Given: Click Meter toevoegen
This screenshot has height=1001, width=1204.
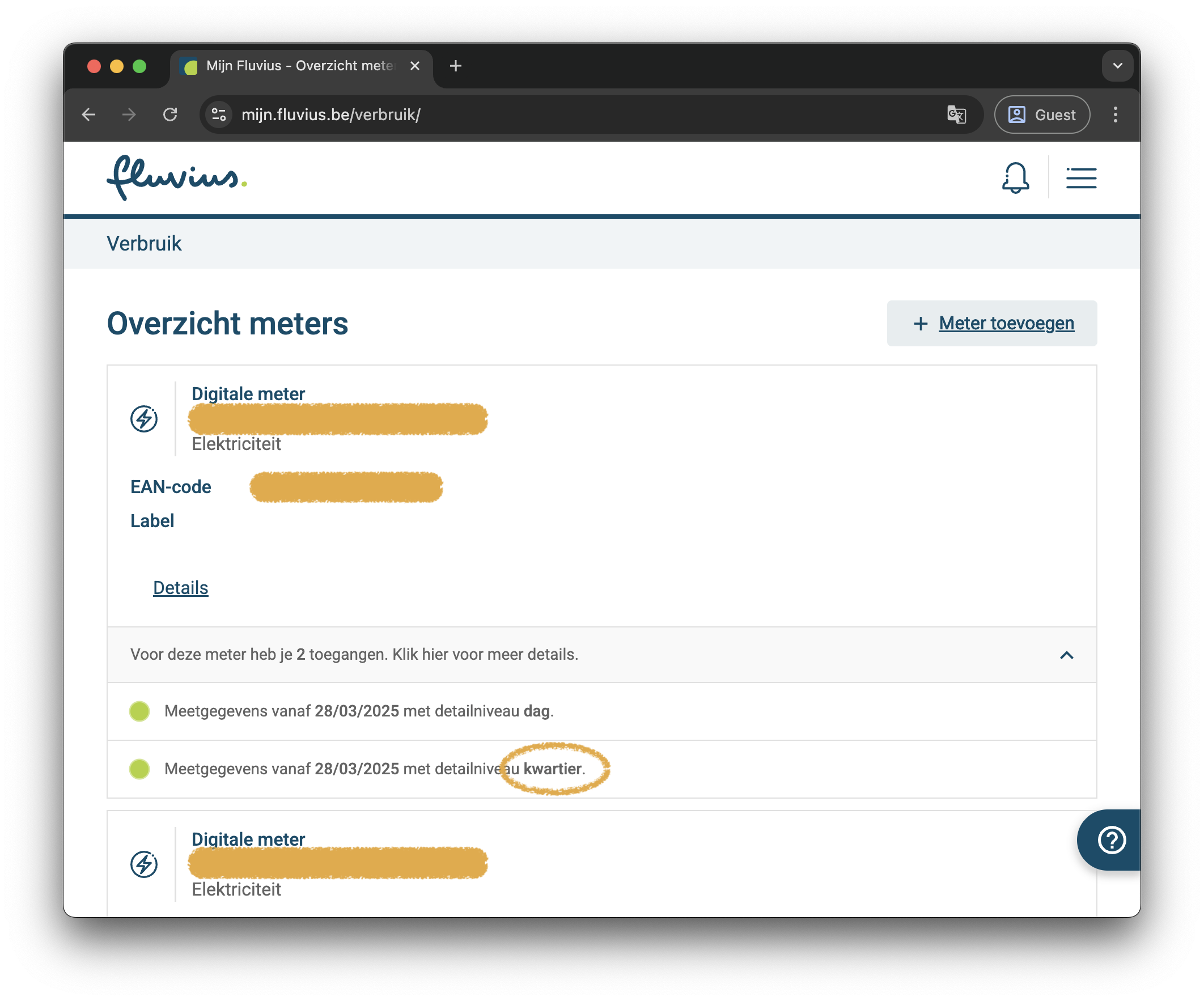Looking at the screenshot, I should click(x=992, y=323).
